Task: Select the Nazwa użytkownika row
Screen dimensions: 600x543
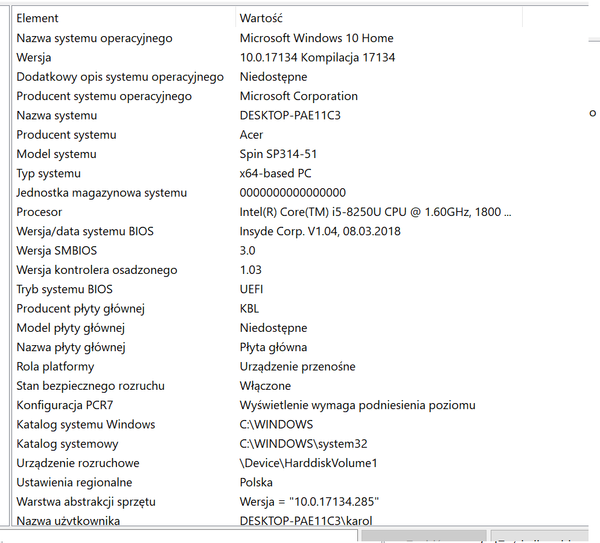Action: 68,521
